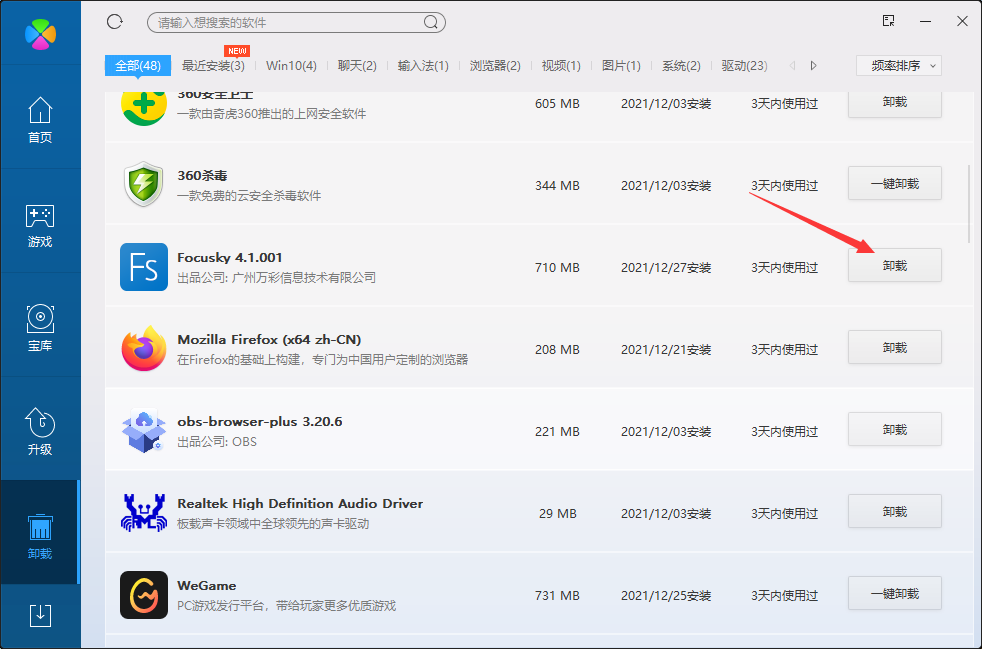This screenshot has height=649, width=982.
Task: Click the WeGame application icon
Action: [x=144, y=595]
